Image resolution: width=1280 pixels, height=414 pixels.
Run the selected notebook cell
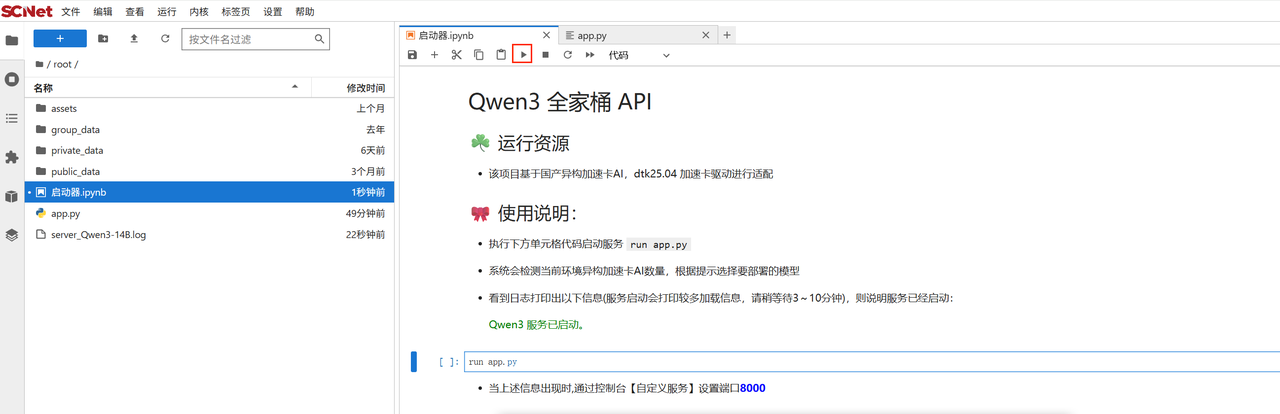pos(522,55)
